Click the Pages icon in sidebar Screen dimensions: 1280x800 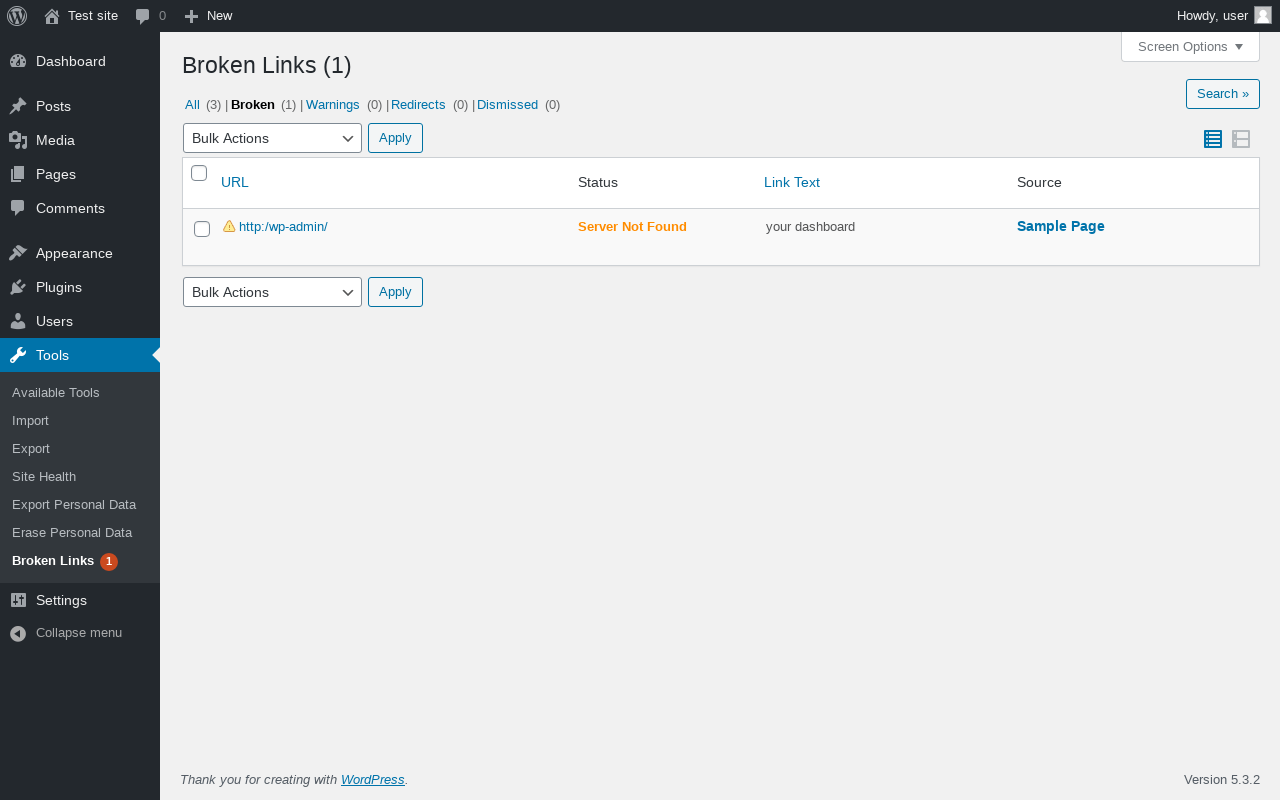tap(18, 174)
